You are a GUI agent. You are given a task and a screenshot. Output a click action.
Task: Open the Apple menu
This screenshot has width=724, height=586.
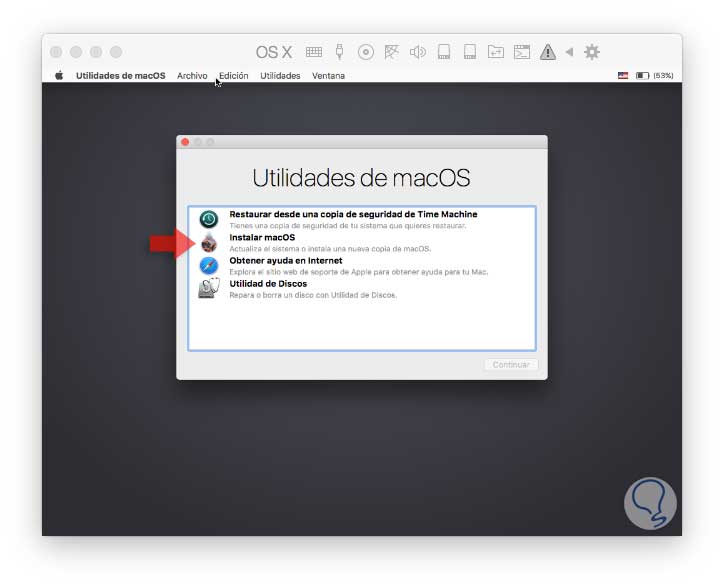(x=59, y=75)
